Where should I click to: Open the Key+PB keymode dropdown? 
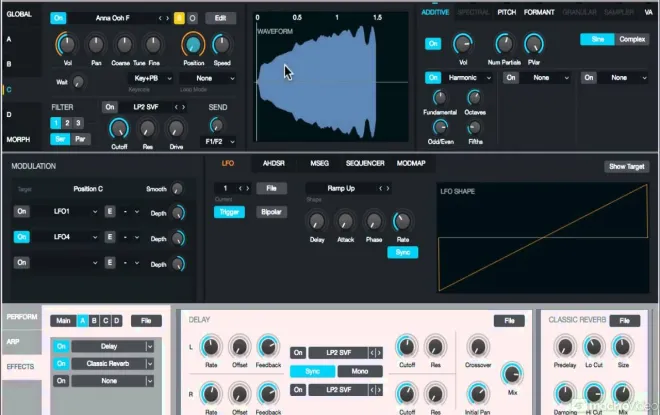pyautogui.click(x=151, y=78)
